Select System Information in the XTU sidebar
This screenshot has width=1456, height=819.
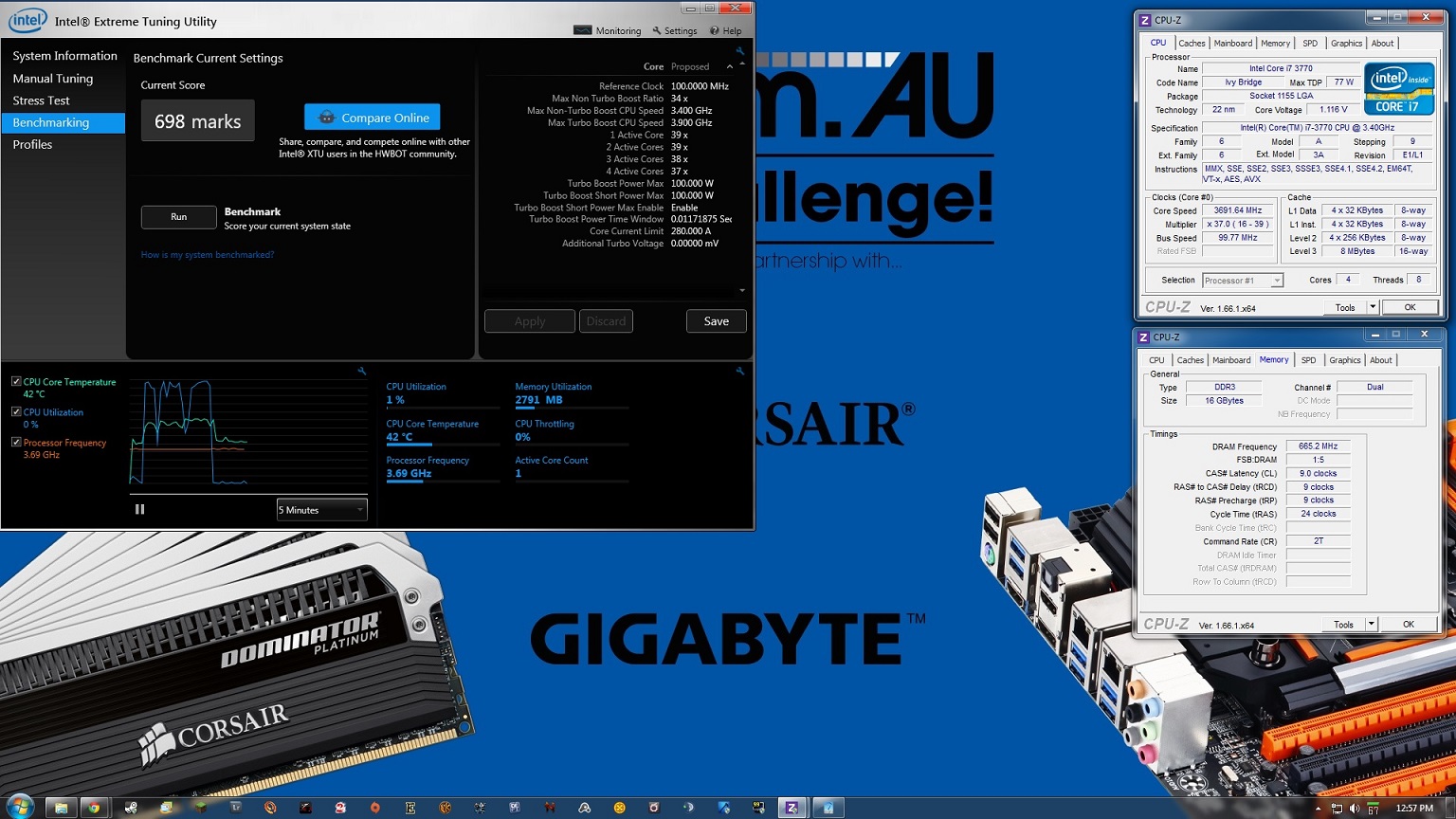[64, 56]
